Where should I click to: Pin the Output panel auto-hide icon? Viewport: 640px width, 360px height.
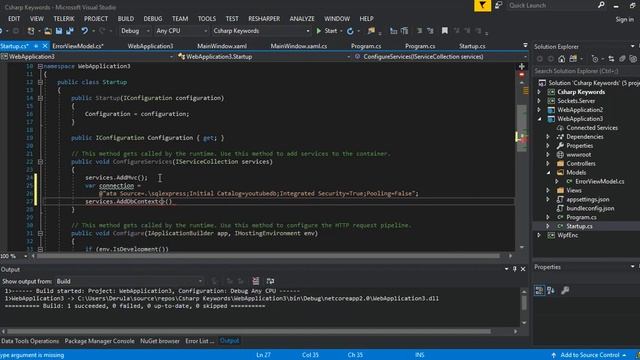515,269
